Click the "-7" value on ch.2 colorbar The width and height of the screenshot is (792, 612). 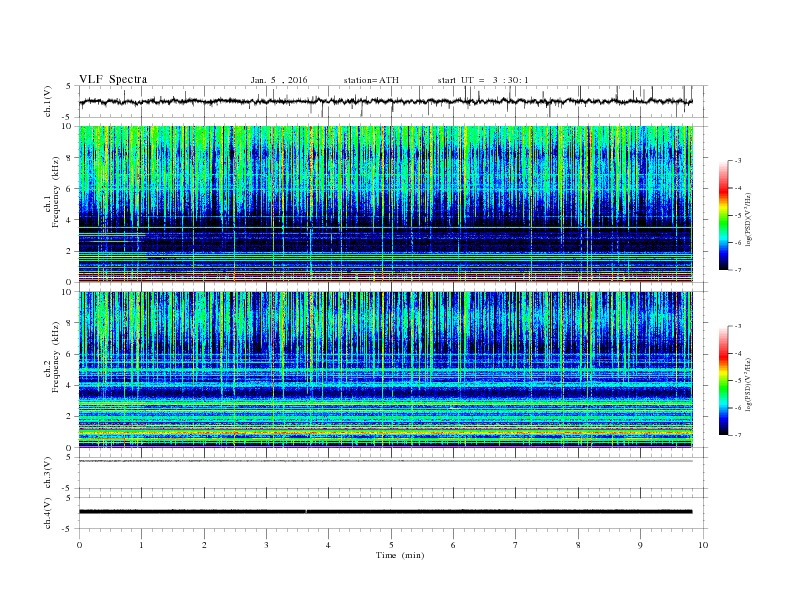pos(737,435)
